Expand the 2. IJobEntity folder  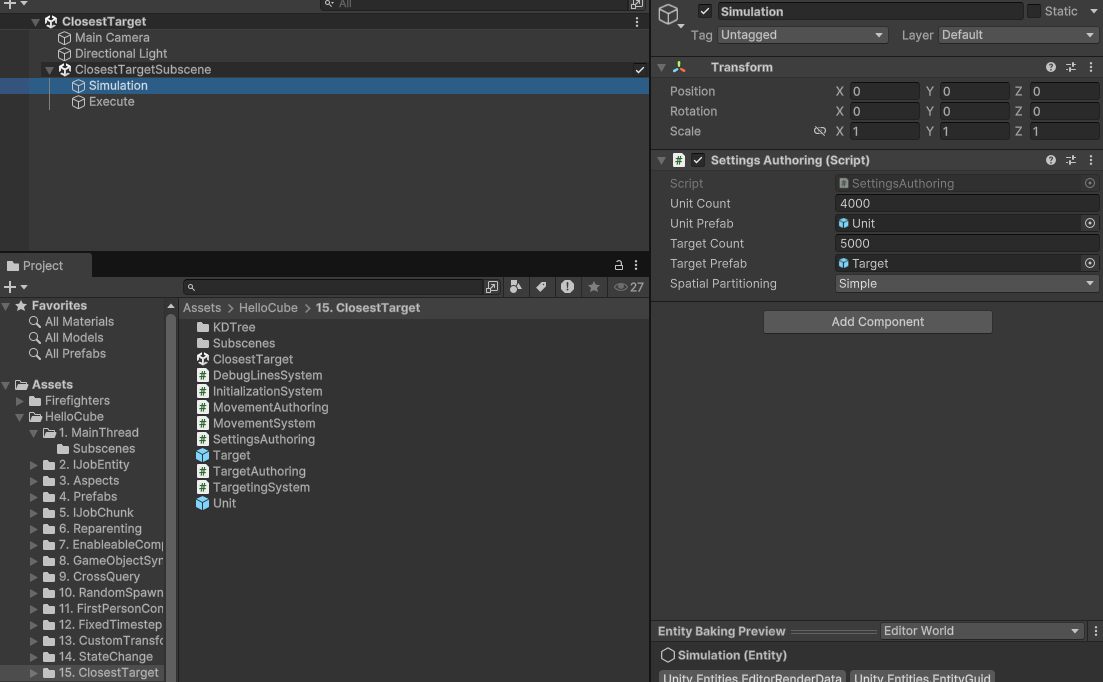coord(33,465)
